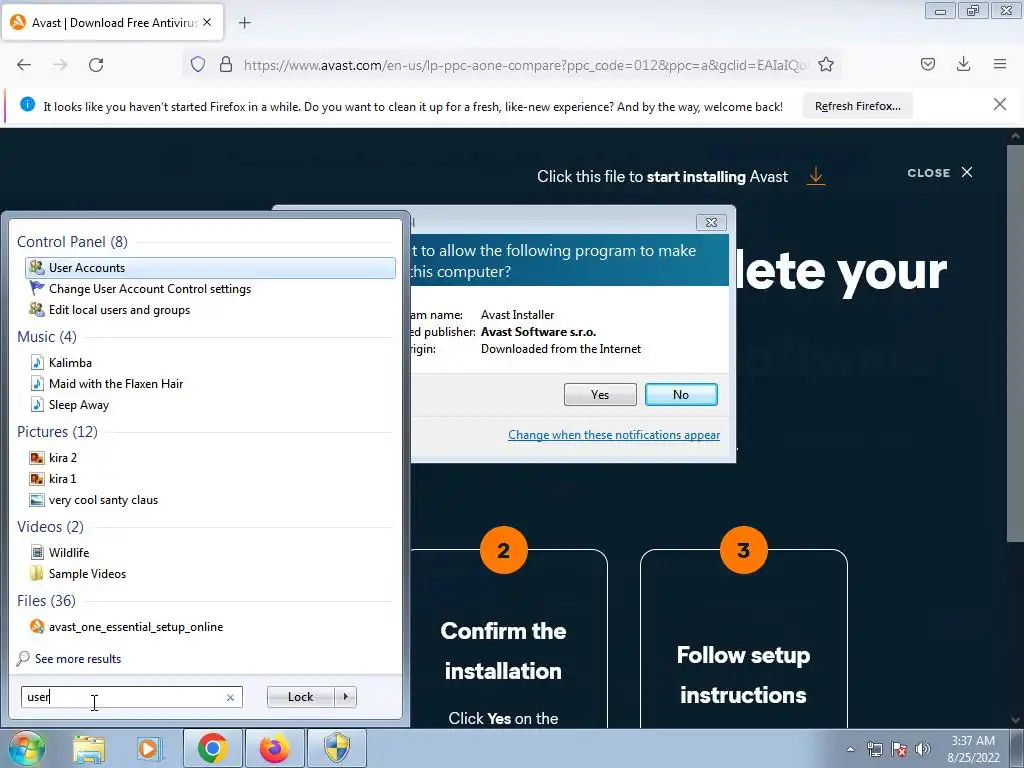The image size is (1024, 768).
Task: Open tracking protection shield icon
Action: tap(198, 64)
